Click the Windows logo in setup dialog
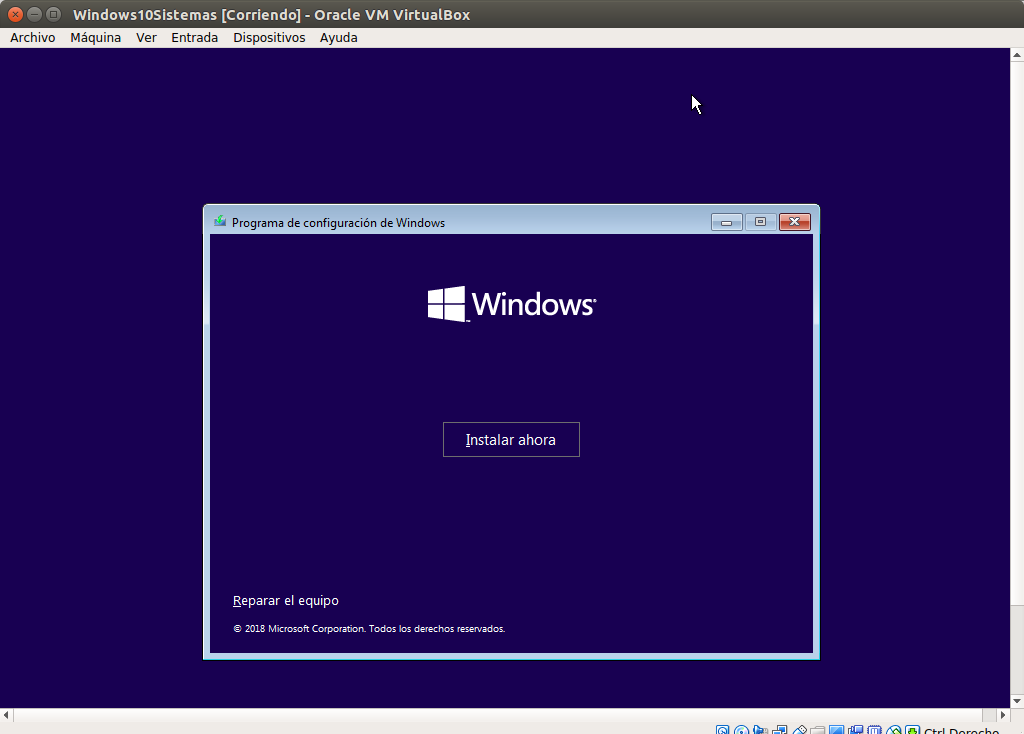This screenshot has height=734, width=1024. pos(512,304)
